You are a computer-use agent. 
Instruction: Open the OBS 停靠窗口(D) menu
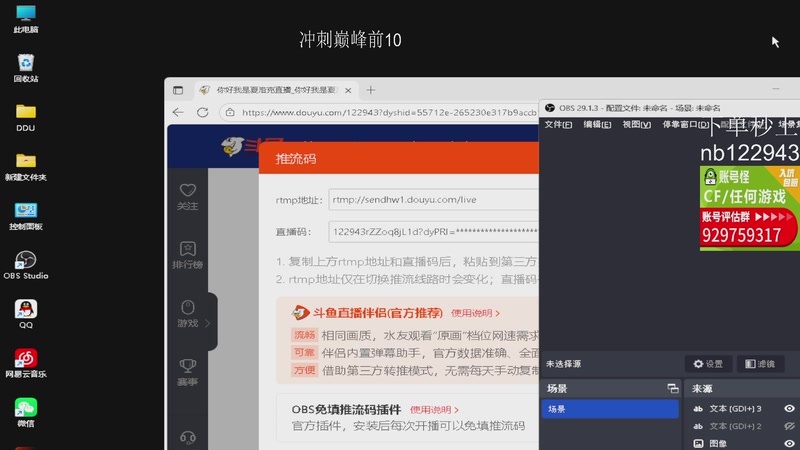685,124
